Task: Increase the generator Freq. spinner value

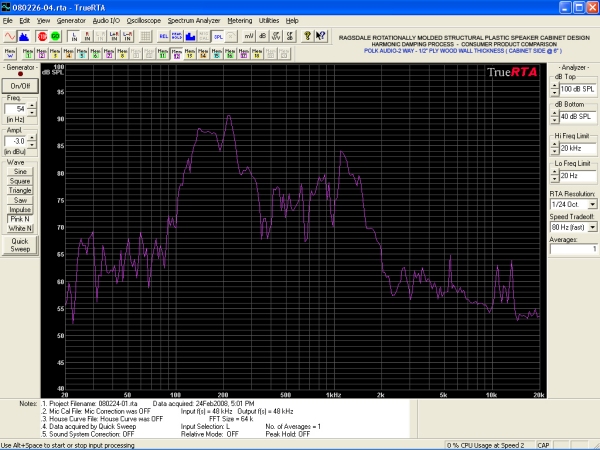Action: coord(33,106)
